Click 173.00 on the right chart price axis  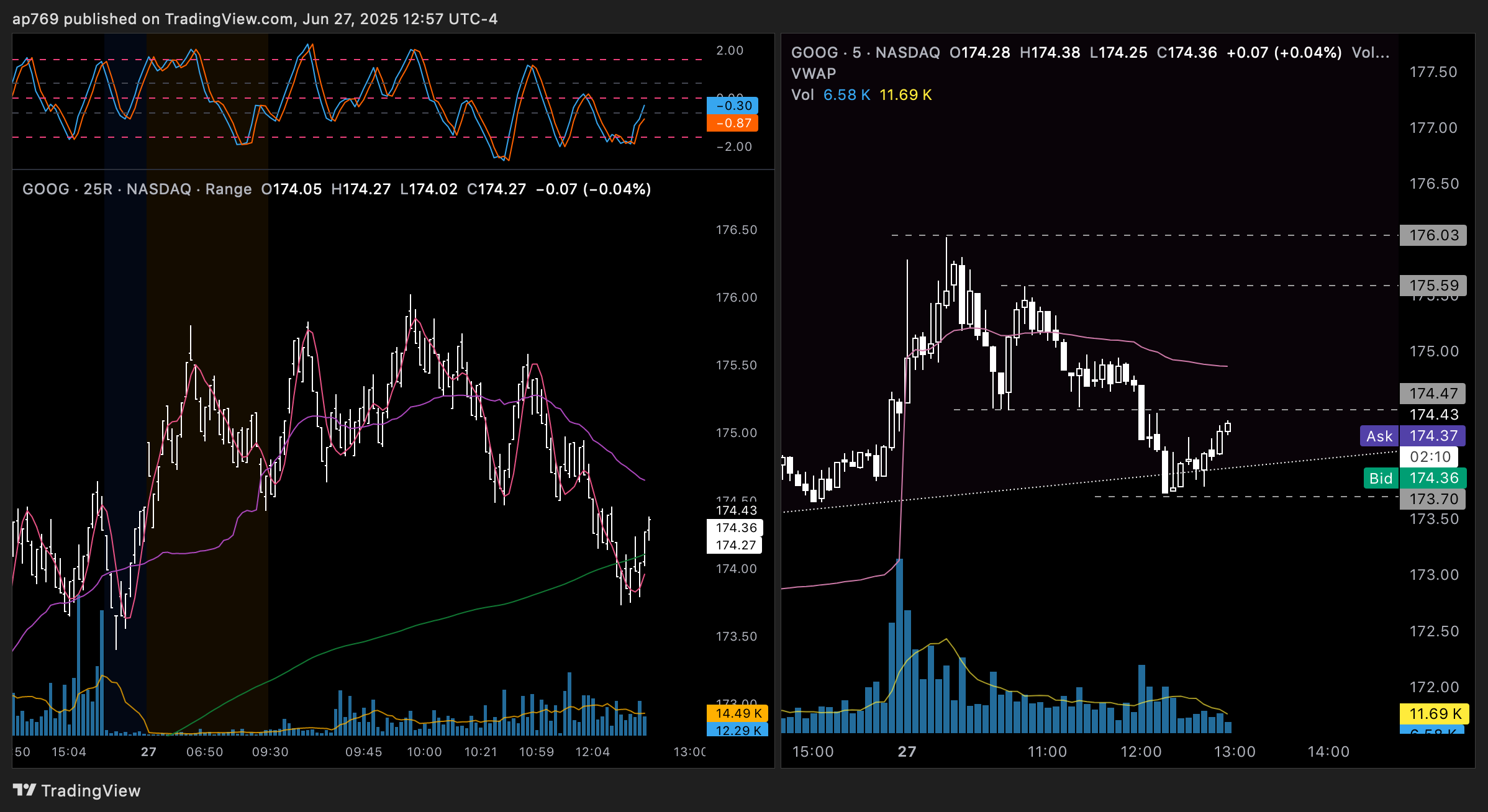point(1433,575)
